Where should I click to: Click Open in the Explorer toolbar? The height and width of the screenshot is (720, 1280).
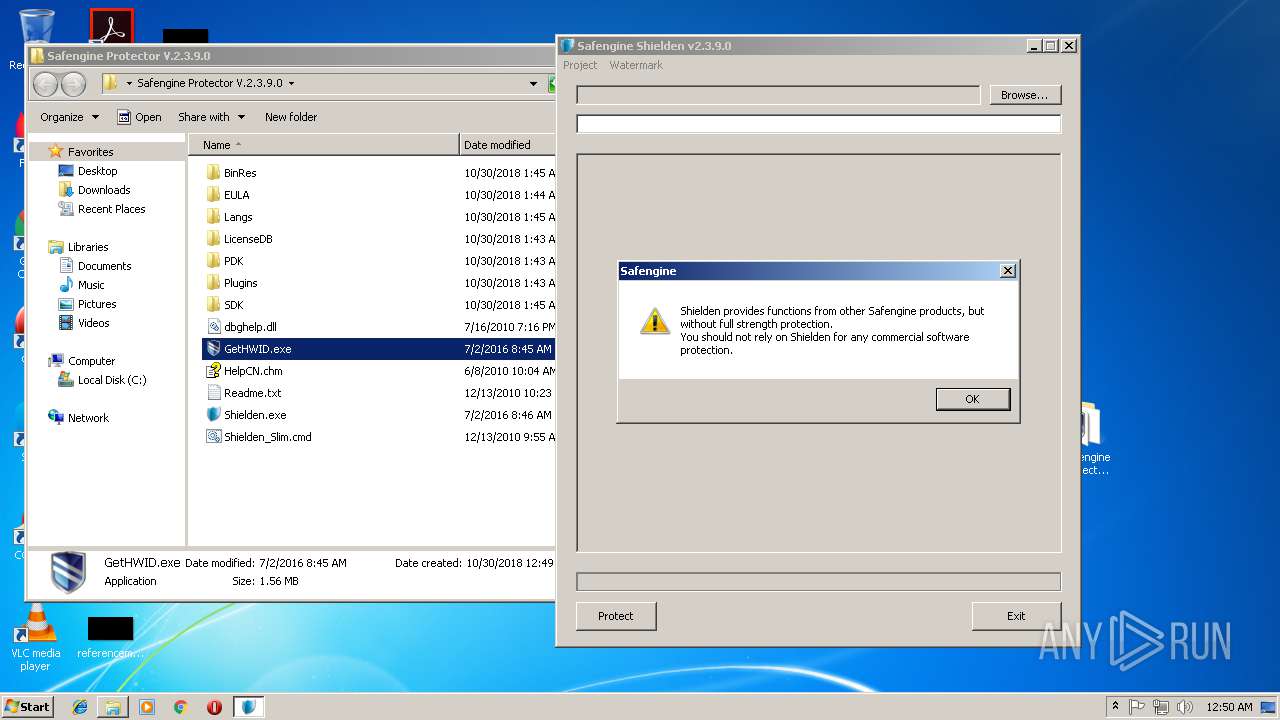pyautogui.click(x=139, y=117)
